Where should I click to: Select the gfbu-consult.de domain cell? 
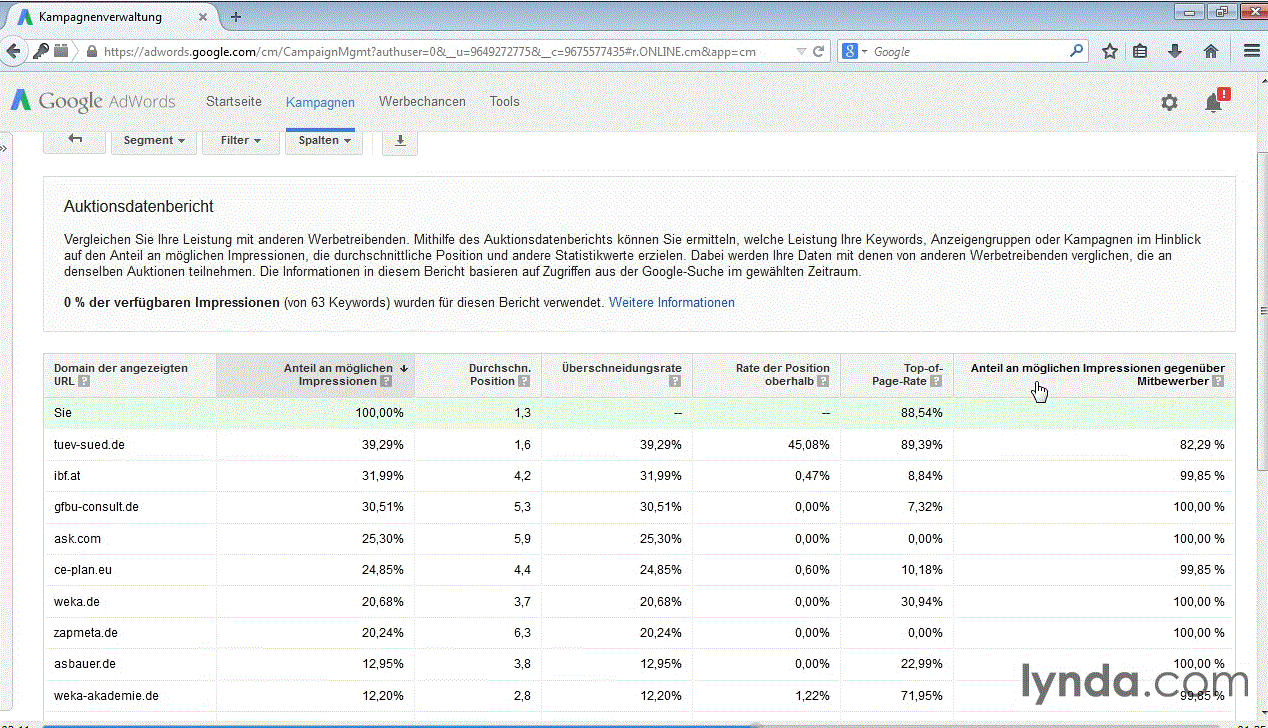click(96, 507)
